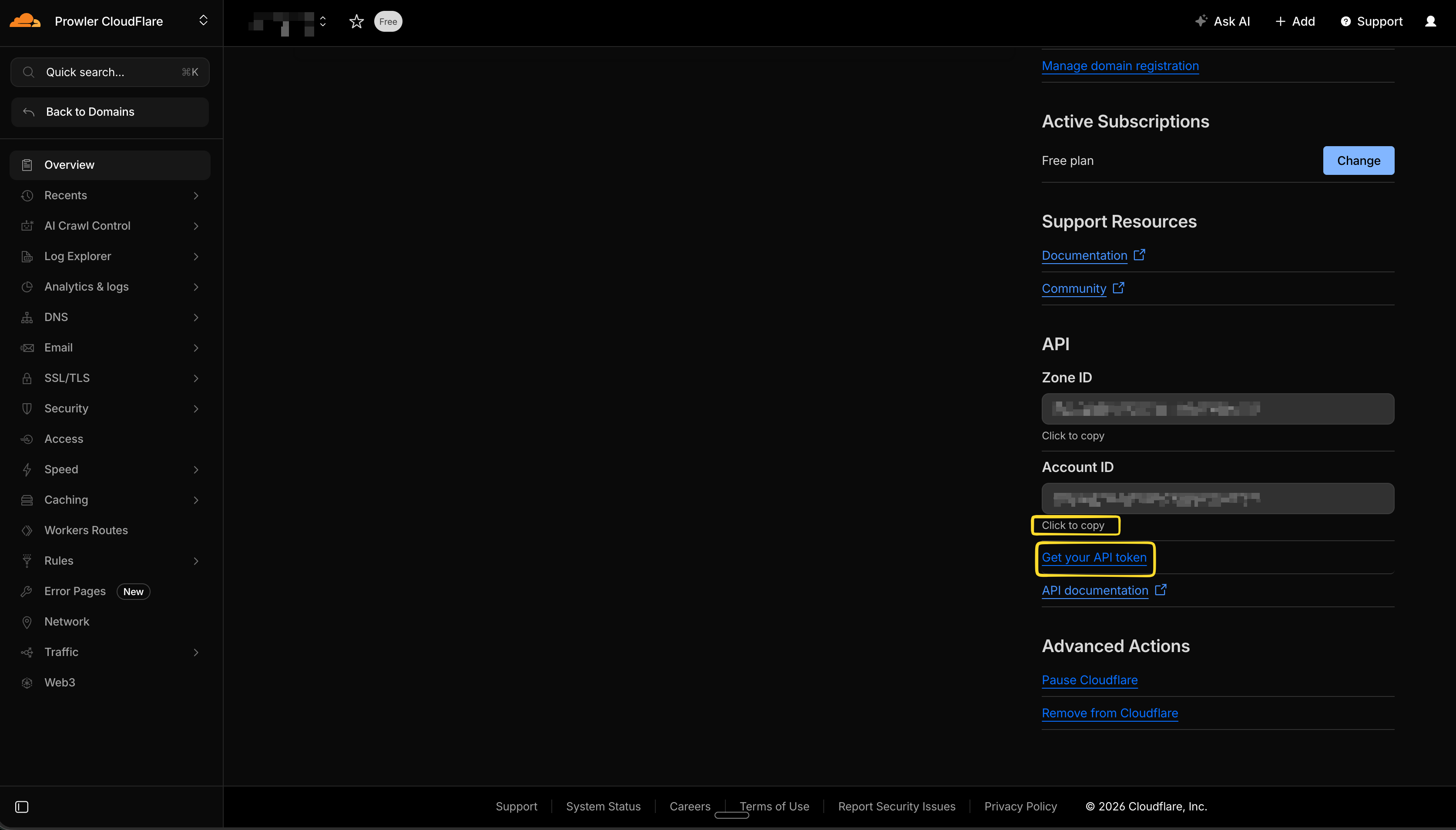Expand the Security section
The image size is (1456, 830).
coord(66,409)
